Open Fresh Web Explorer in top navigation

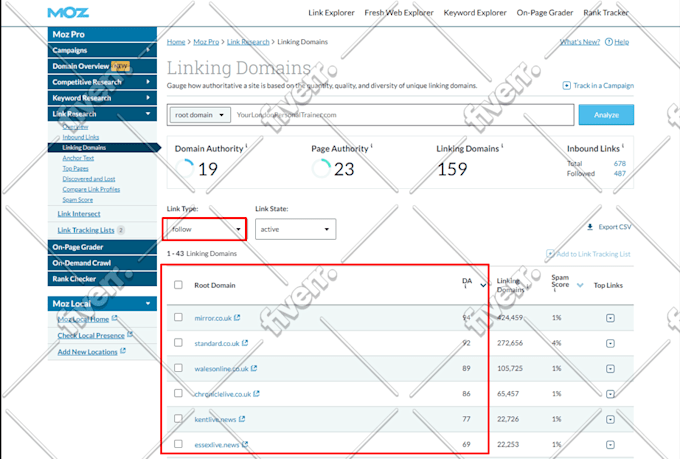click(399, 13)
